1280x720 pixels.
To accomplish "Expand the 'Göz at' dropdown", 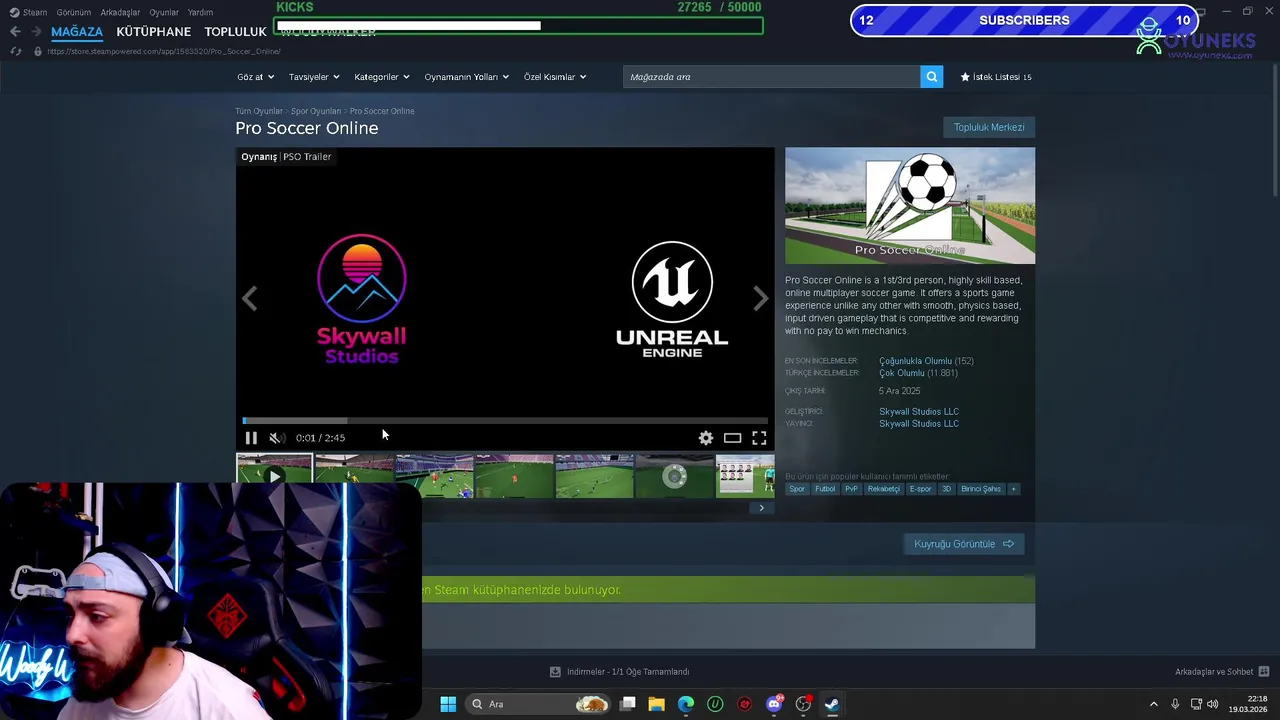I will (255, 77).
